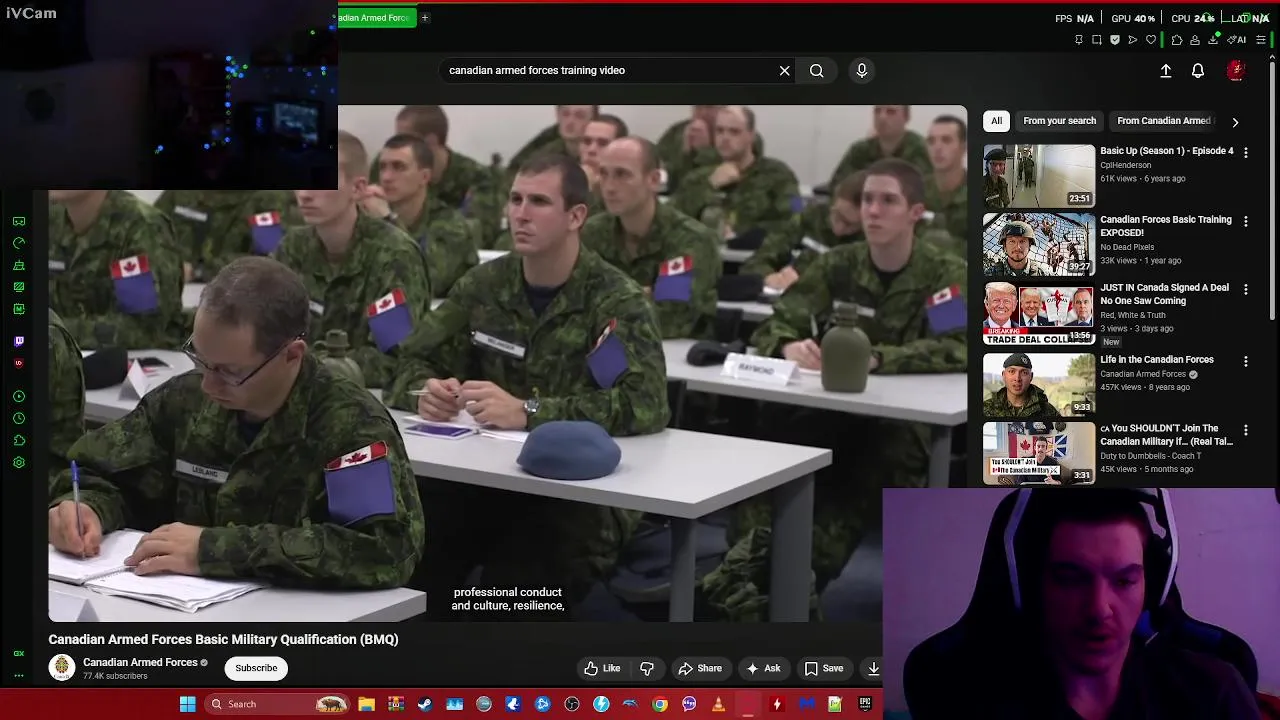This screenshot has height=720, width=1280.
Task: Open You SHOULDN'T Join Canadian Military title
Action: pyautogui.click(x=1166, y=435)
